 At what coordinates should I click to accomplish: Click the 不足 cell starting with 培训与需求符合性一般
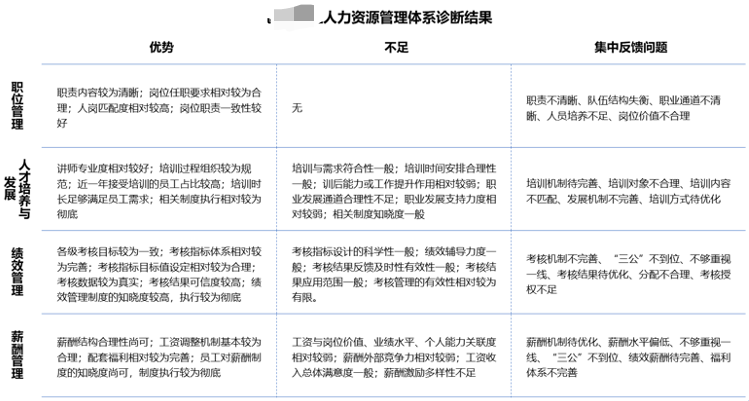(x=394, y=192)
